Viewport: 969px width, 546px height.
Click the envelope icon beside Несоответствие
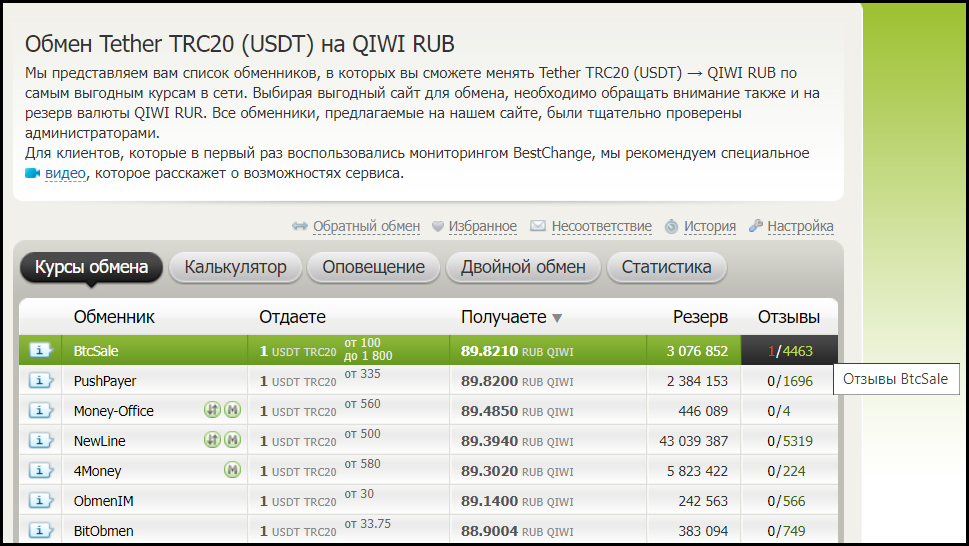[538, 227]
